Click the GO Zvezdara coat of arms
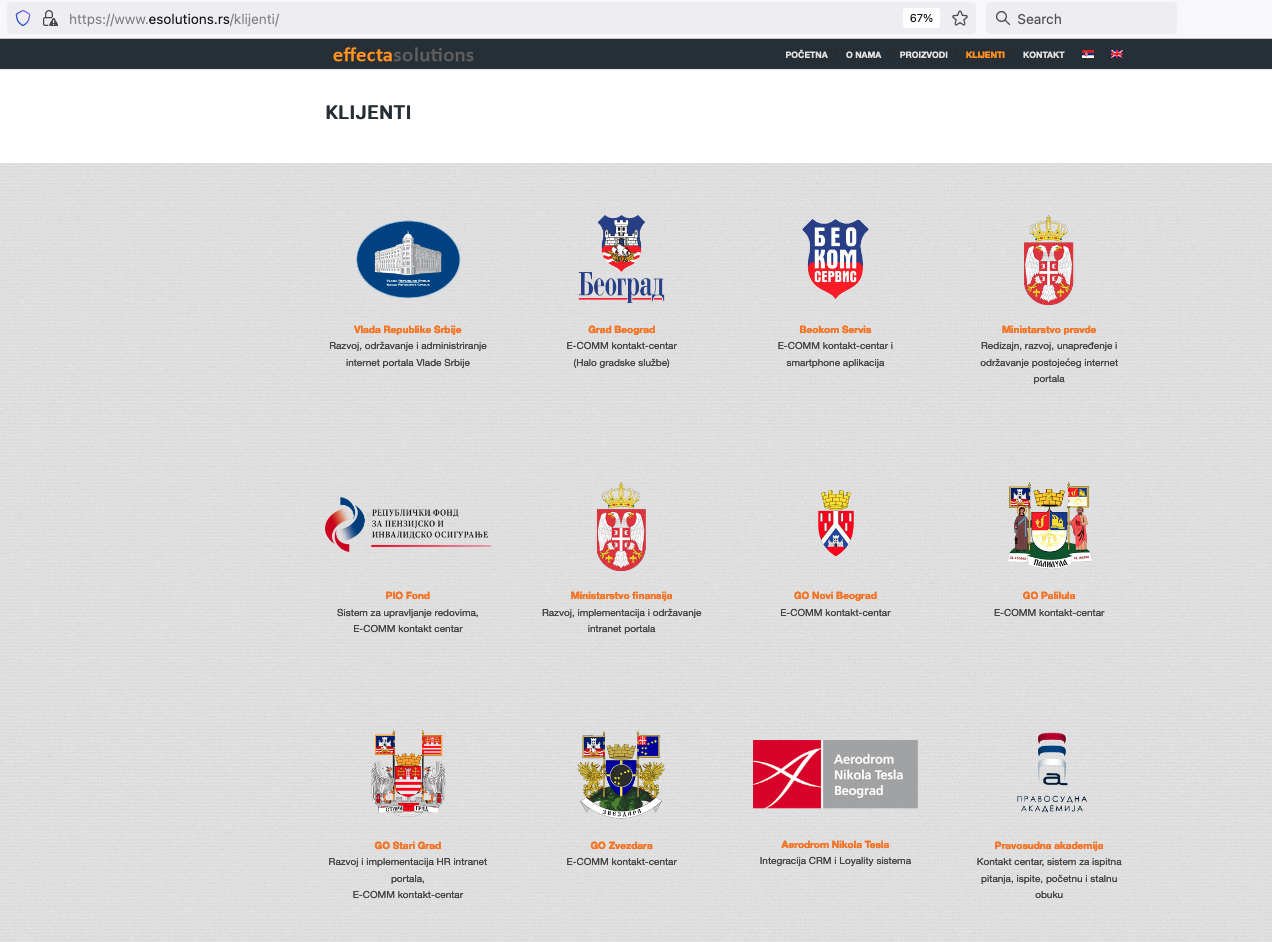1272x942 pixels. click(621, 775)
